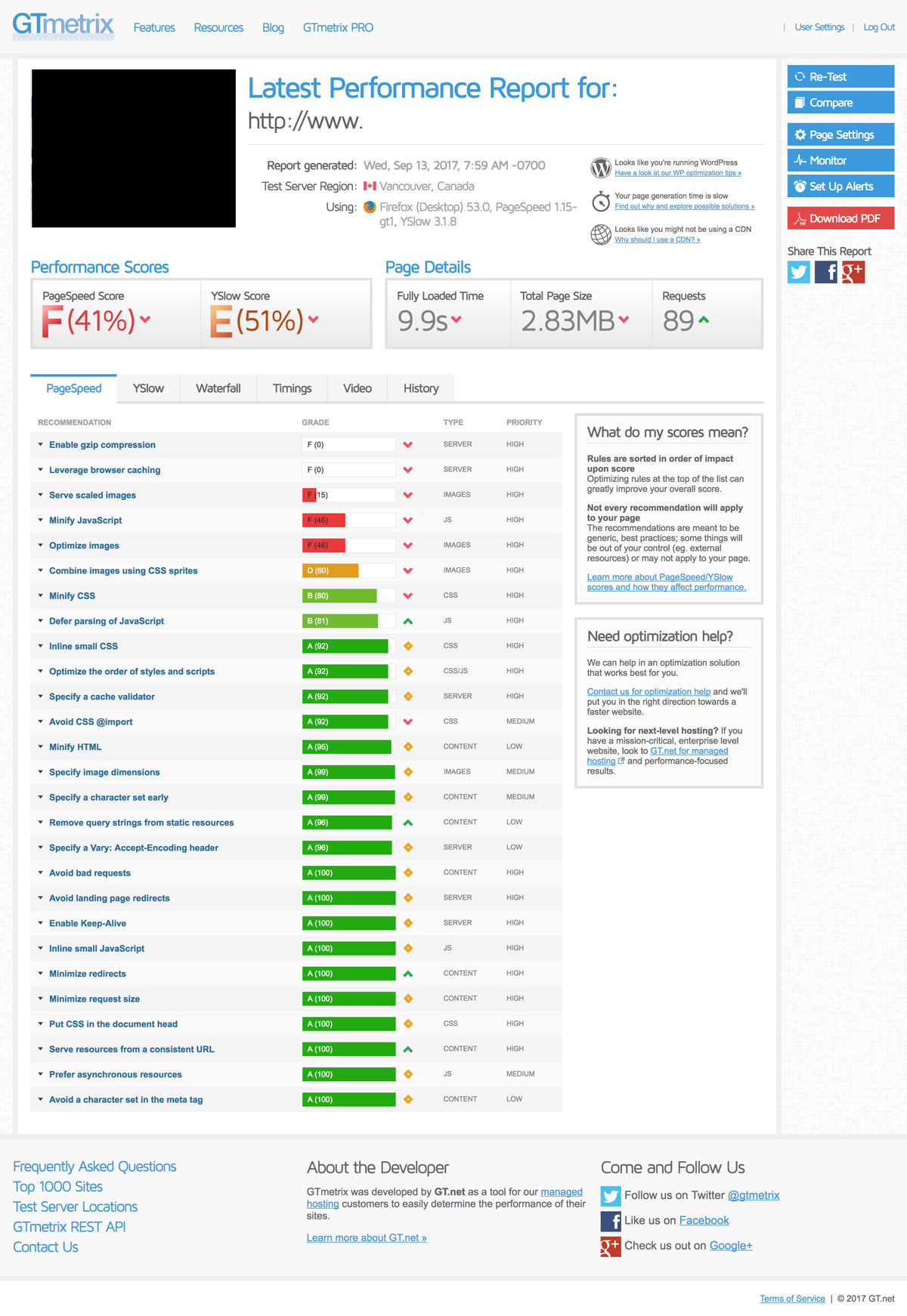Open the Video tab
This screenshot has height=1316, width=907.
tap(358, 388)
